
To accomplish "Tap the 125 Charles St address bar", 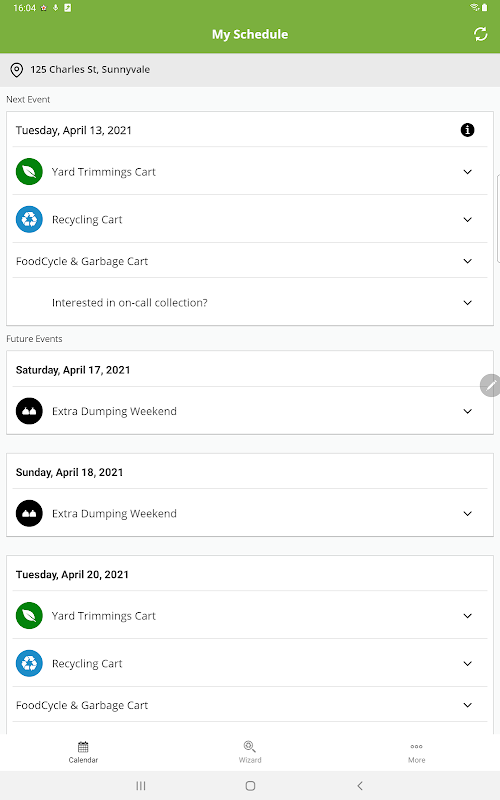I will click(x=250, y=70).
